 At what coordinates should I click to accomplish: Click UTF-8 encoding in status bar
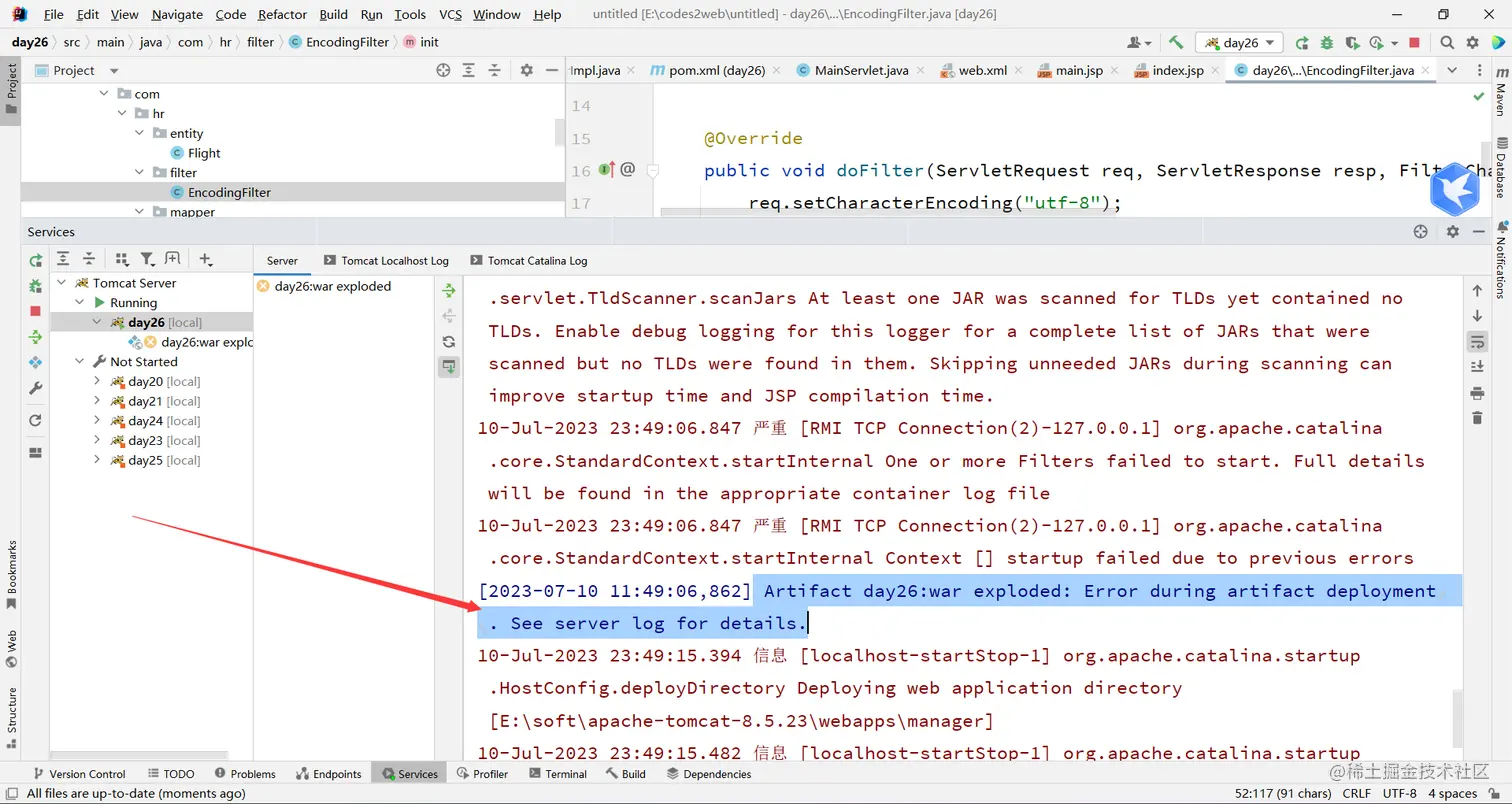(x=1400, y=793)
